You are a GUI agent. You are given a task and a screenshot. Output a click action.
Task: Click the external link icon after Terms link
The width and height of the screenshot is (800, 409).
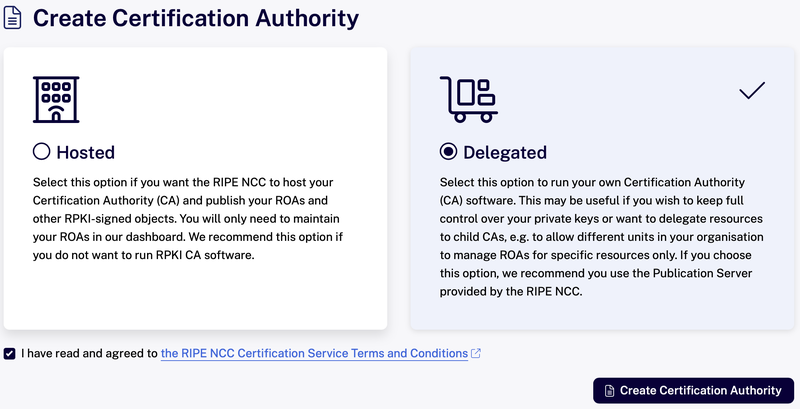(476, 353)
